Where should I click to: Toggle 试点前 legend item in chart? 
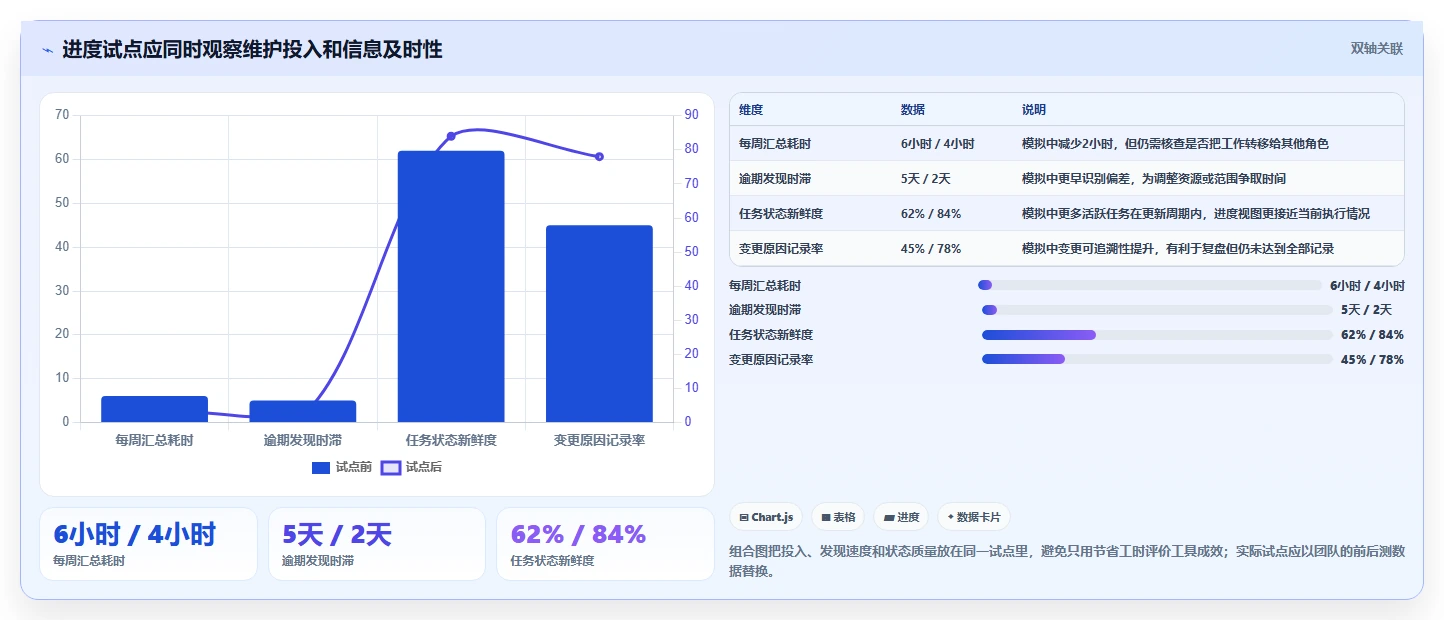click(342, 467)
